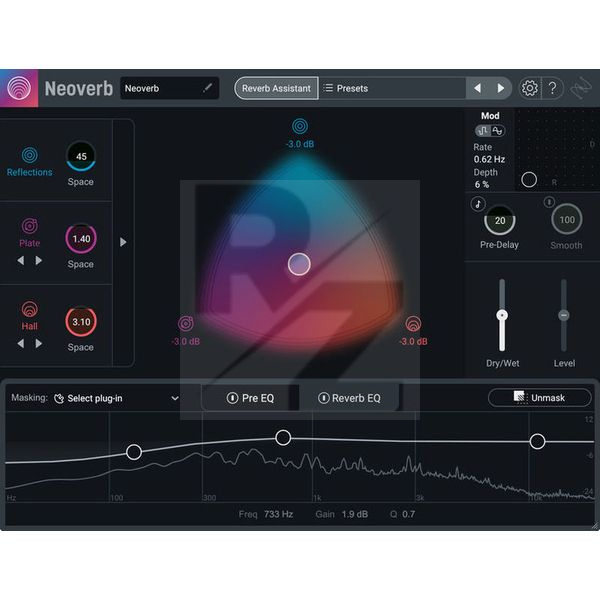600x600 pixels.
Task: Select next Hall reverb type
Action: pos(38,344)
